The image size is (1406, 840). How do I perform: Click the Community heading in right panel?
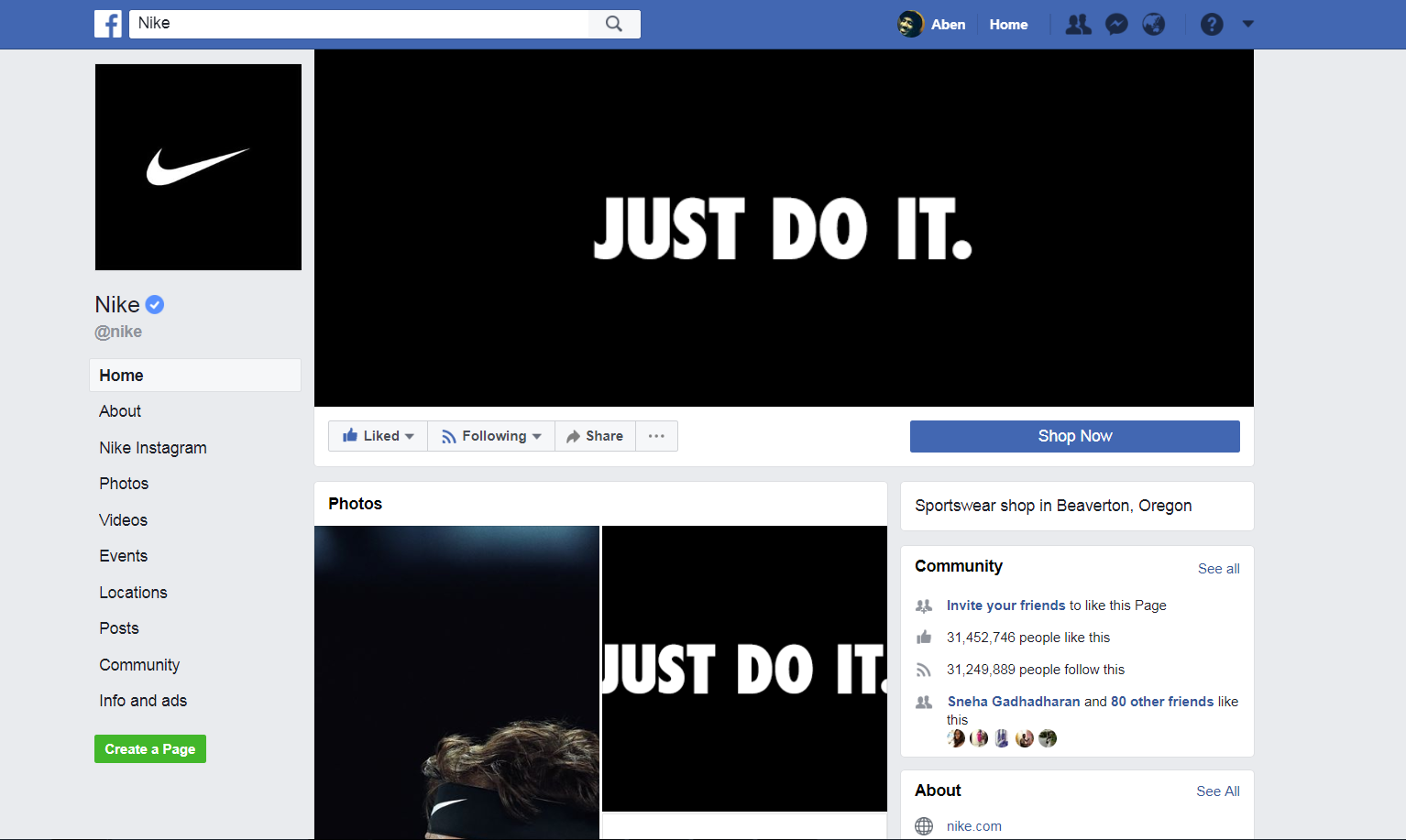coord(959,566)
